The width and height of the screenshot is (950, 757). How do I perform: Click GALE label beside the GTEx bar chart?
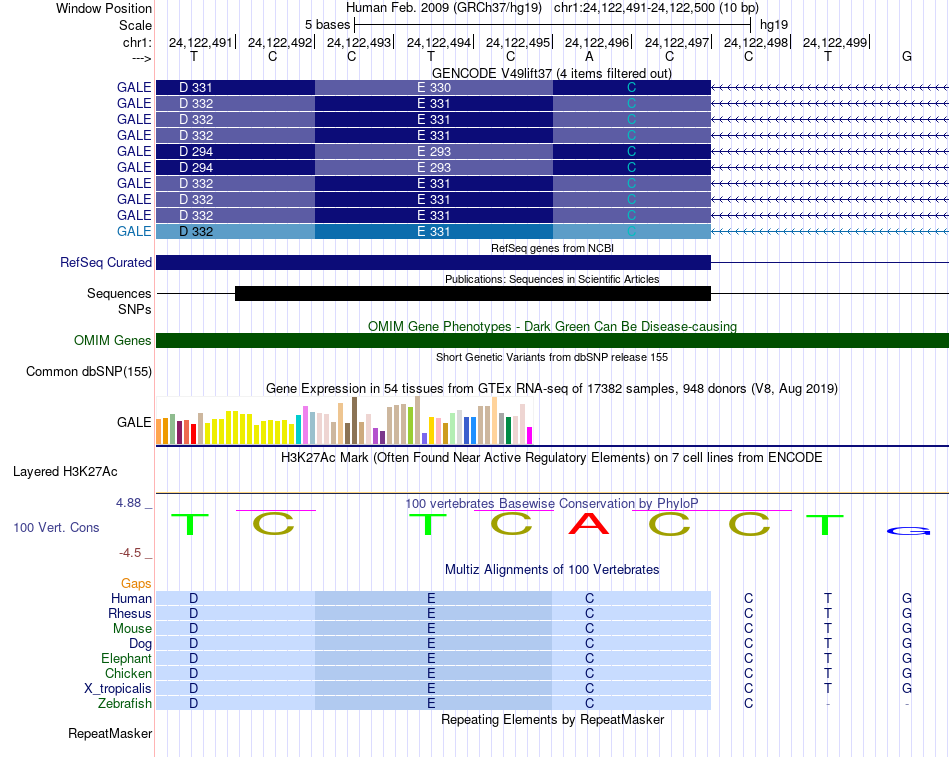[134, 422]
